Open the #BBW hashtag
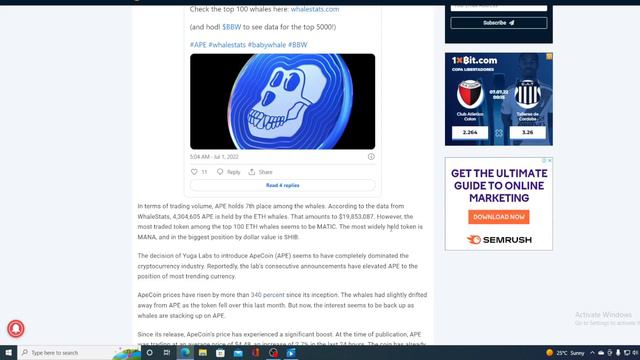Image resolution: width=640 pixels, height=360 pixels. pyautogui.click(x=298, y=45)
